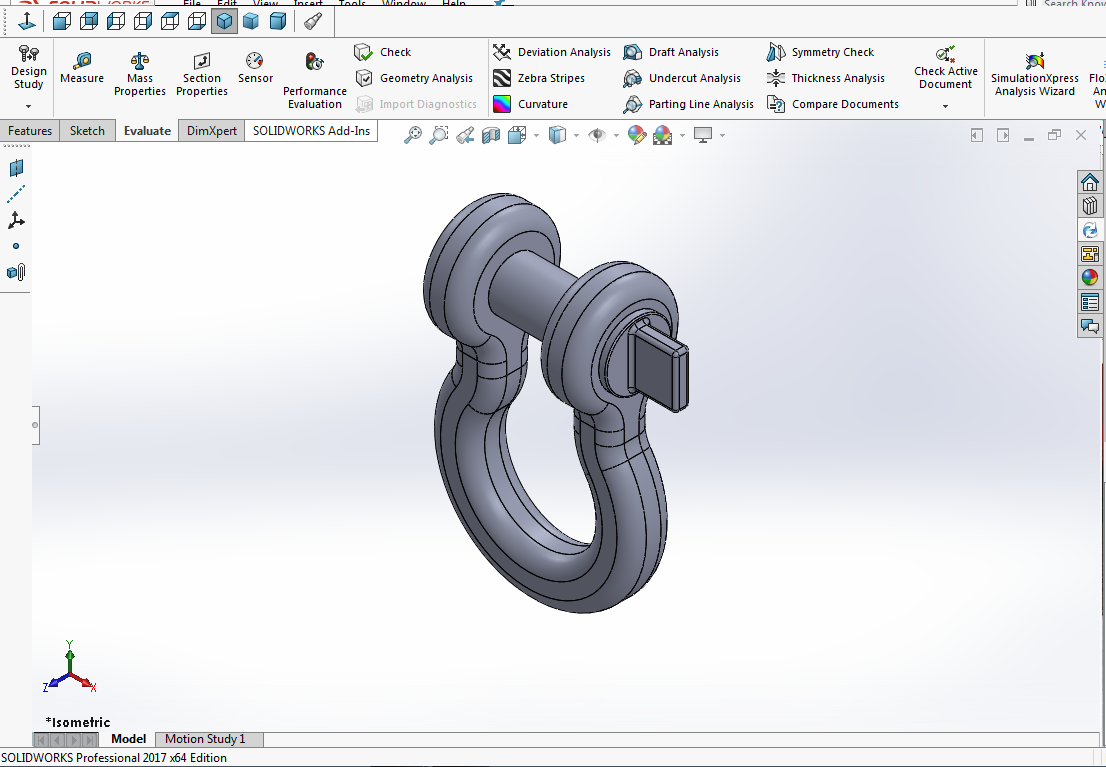Open the Design Library task pane
The width and height of the screenshot is (1106, 767).
(x=1090, y=204)
